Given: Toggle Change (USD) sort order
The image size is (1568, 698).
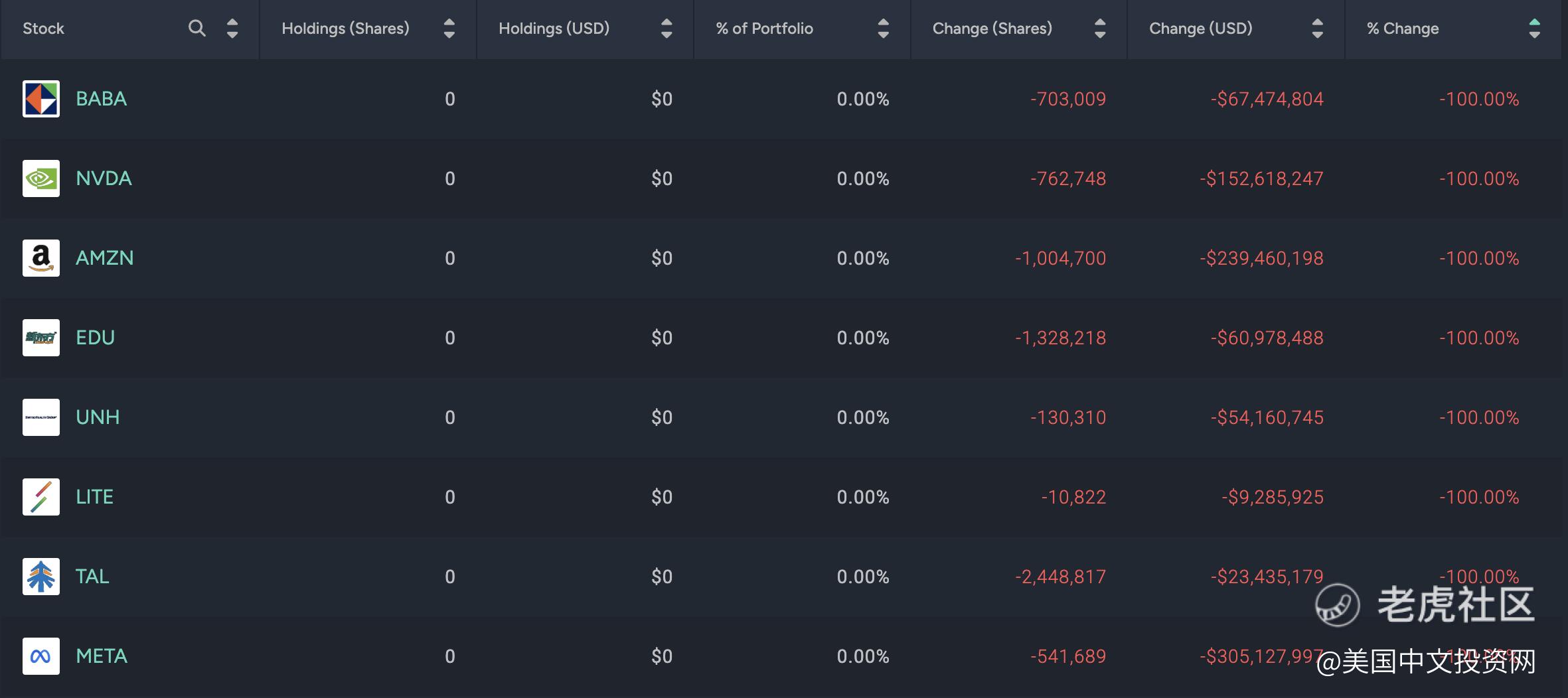Looking at the screenshot, I should coord(1318,28).
